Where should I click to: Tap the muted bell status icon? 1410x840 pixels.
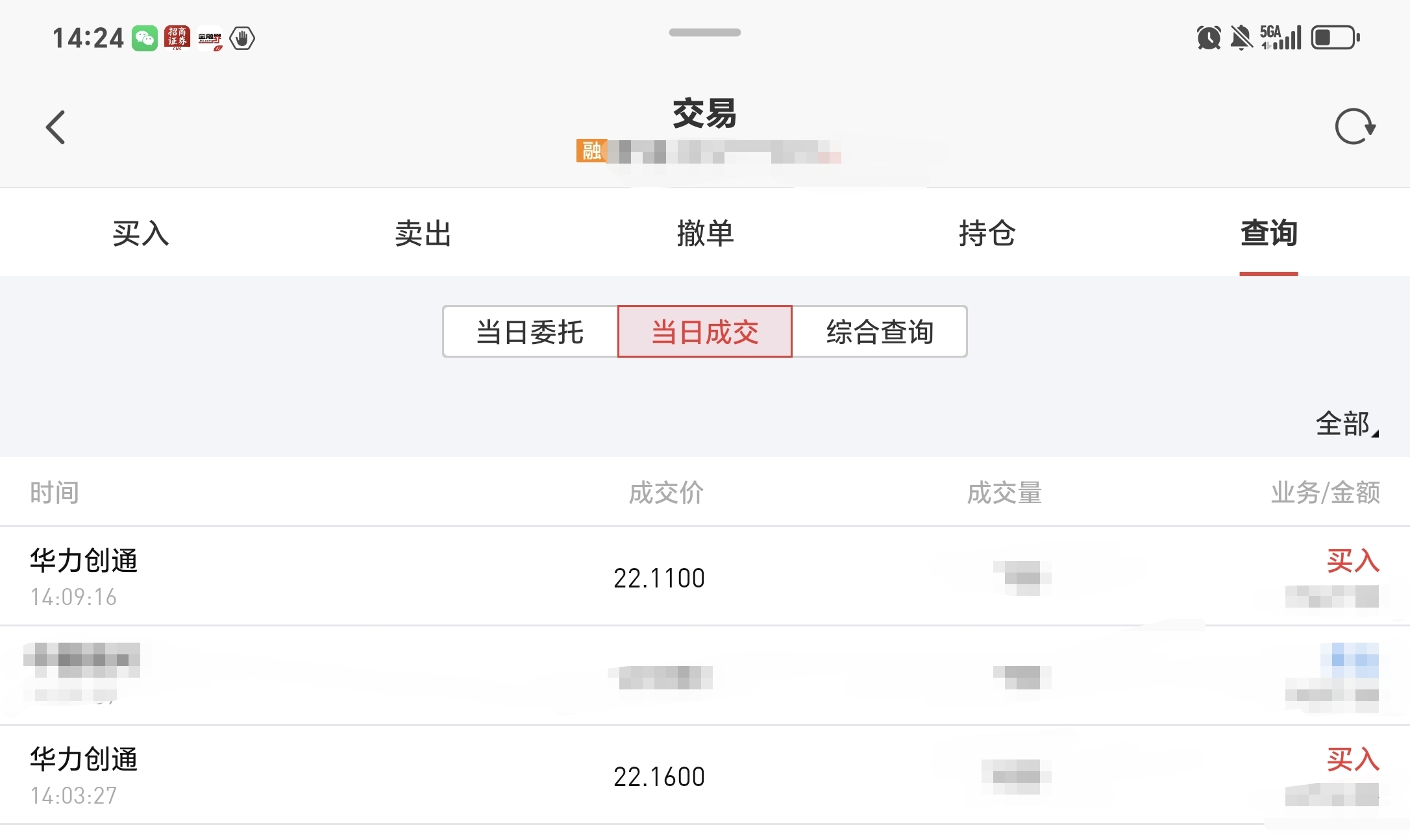tap(1241, 38)
